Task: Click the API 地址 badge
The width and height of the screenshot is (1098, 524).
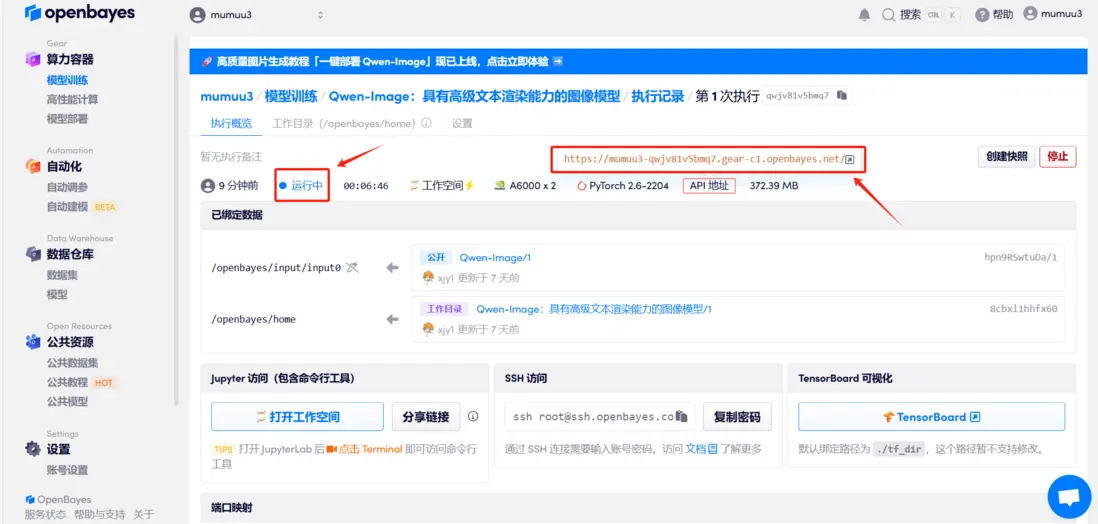Action: pos(709,186)
